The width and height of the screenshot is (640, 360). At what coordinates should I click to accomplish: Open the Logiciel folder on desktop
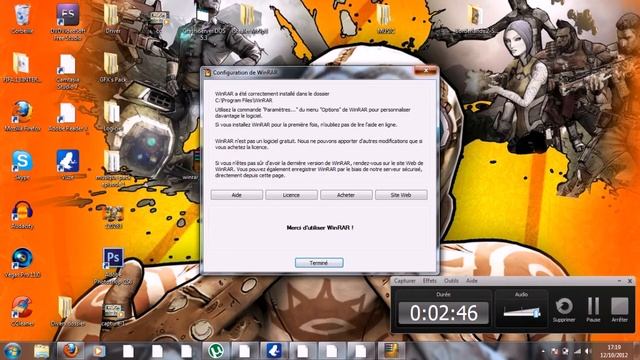(112, 116)
